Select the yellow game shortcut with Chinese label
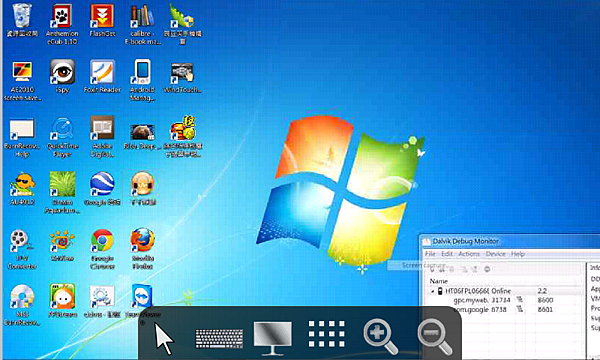600x360 pixels. [183, 137]
